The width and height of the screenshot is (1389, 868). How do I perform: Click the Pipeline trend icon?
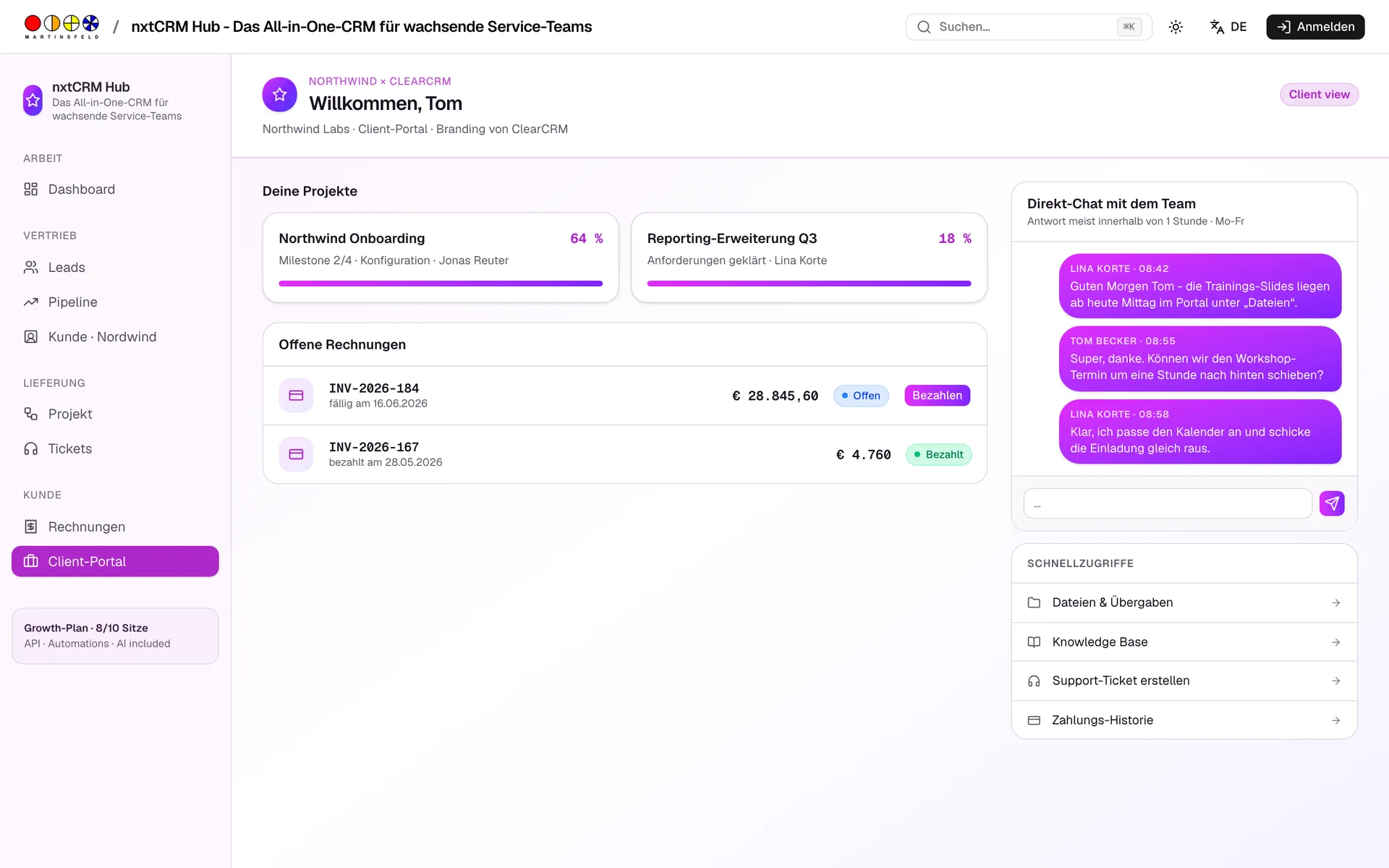pos(30,302)
